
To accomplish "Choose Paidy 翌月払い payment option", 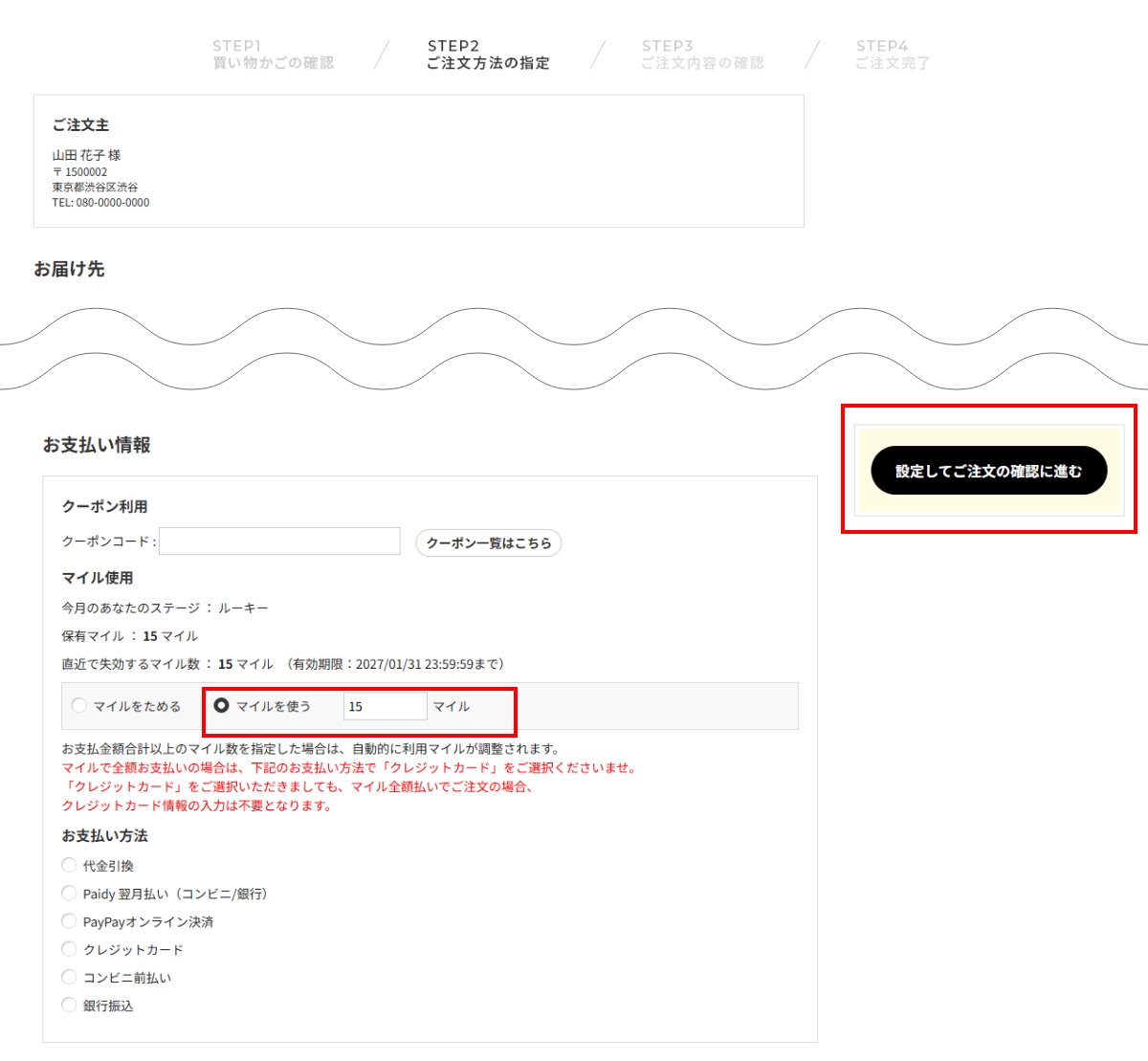I will pyautogui.click(x=69, y=894).
